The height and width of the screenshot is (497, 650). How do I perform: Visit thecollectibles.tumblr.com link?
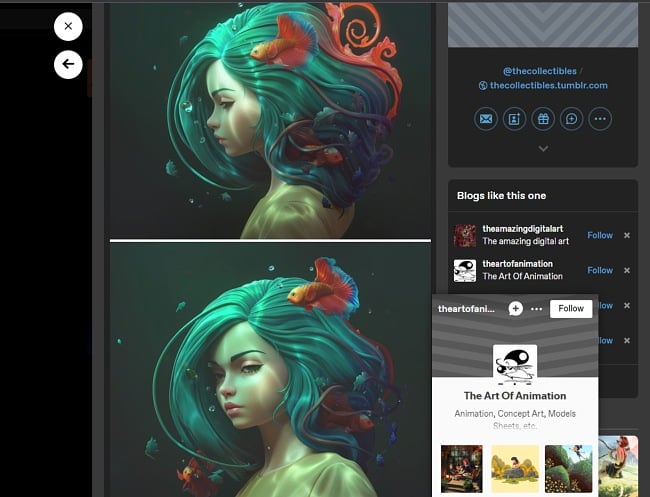pyautogui.click(x=543, y=85)
